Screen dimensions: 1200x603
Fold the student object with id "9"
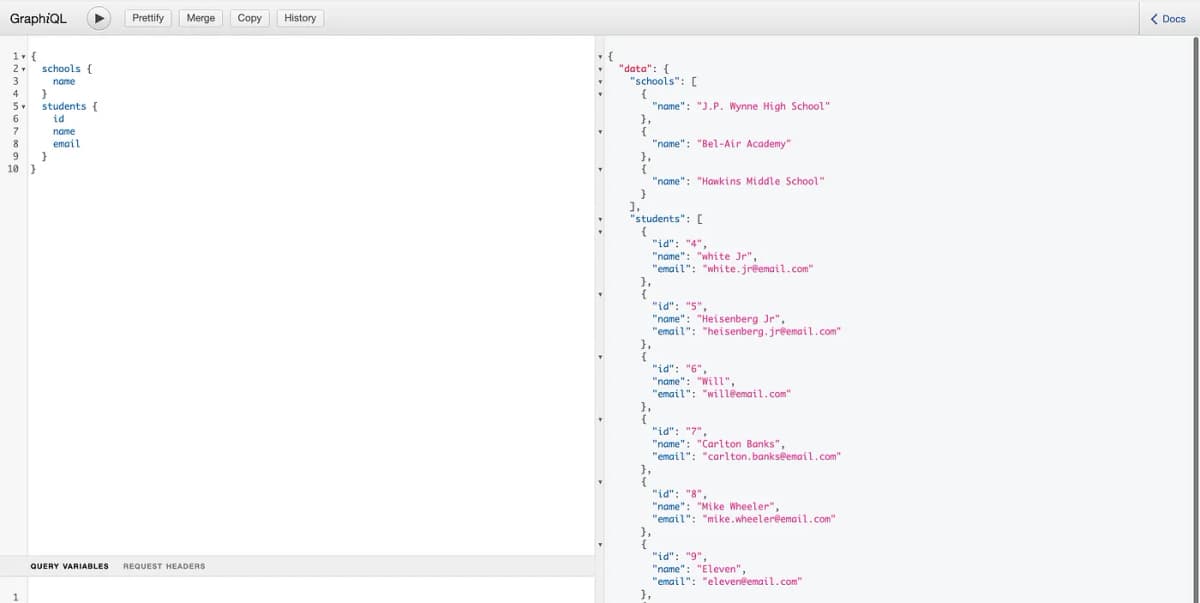600,544
